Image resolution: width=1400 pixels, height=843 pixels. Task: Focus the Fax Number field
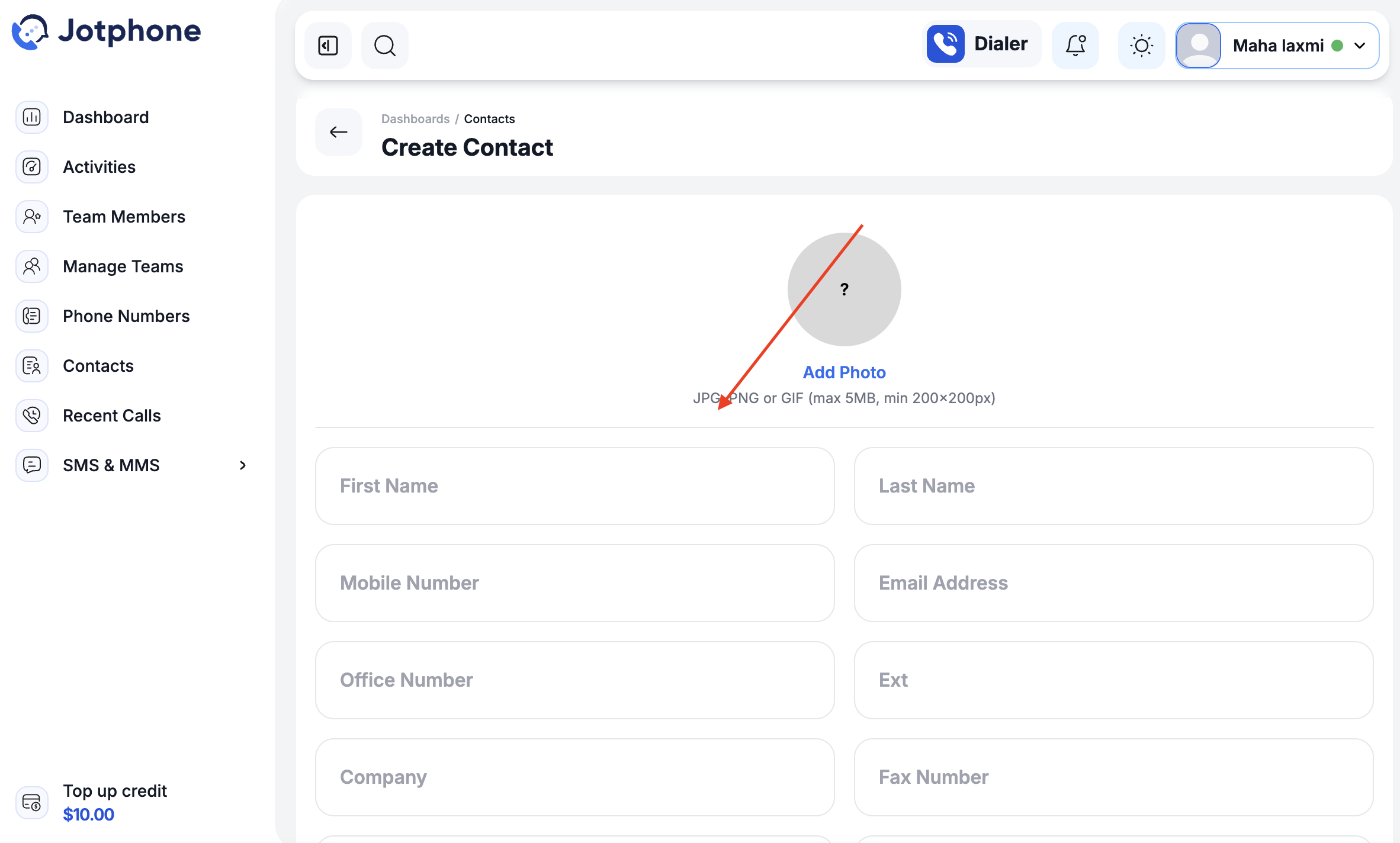point(1114,777)
